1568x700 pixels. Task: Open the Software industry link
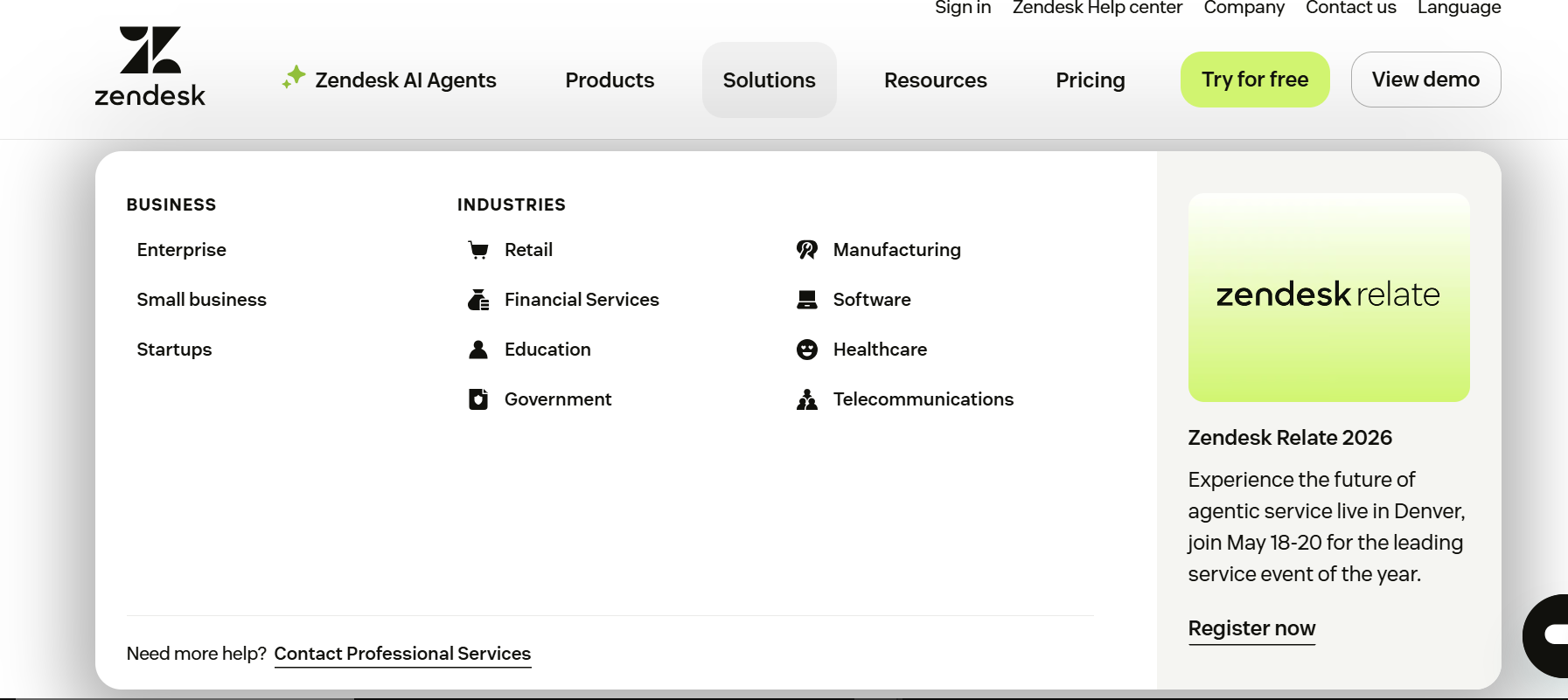(x=872, y=300)
